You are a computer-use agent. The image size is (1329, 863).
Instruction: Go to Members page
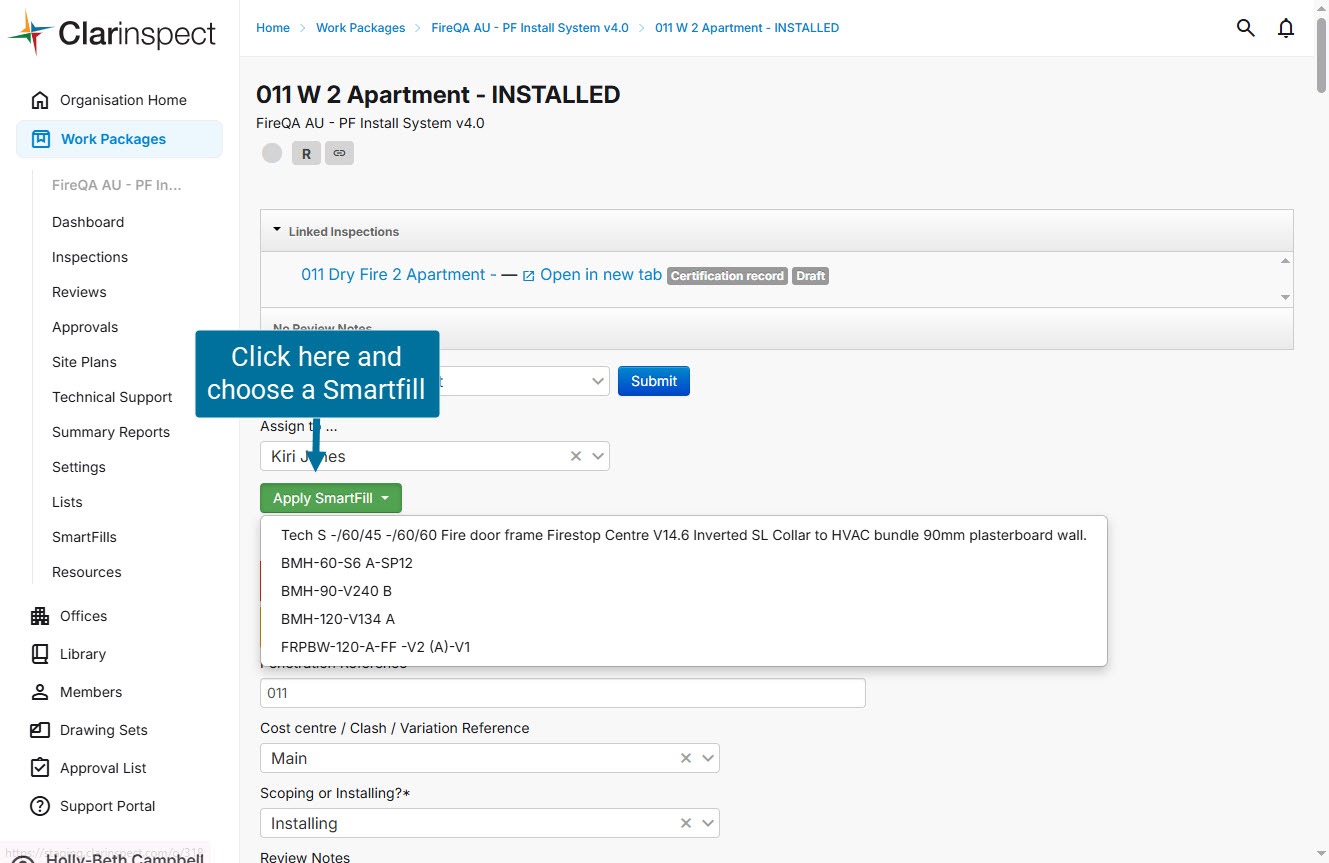coord(90,692)
